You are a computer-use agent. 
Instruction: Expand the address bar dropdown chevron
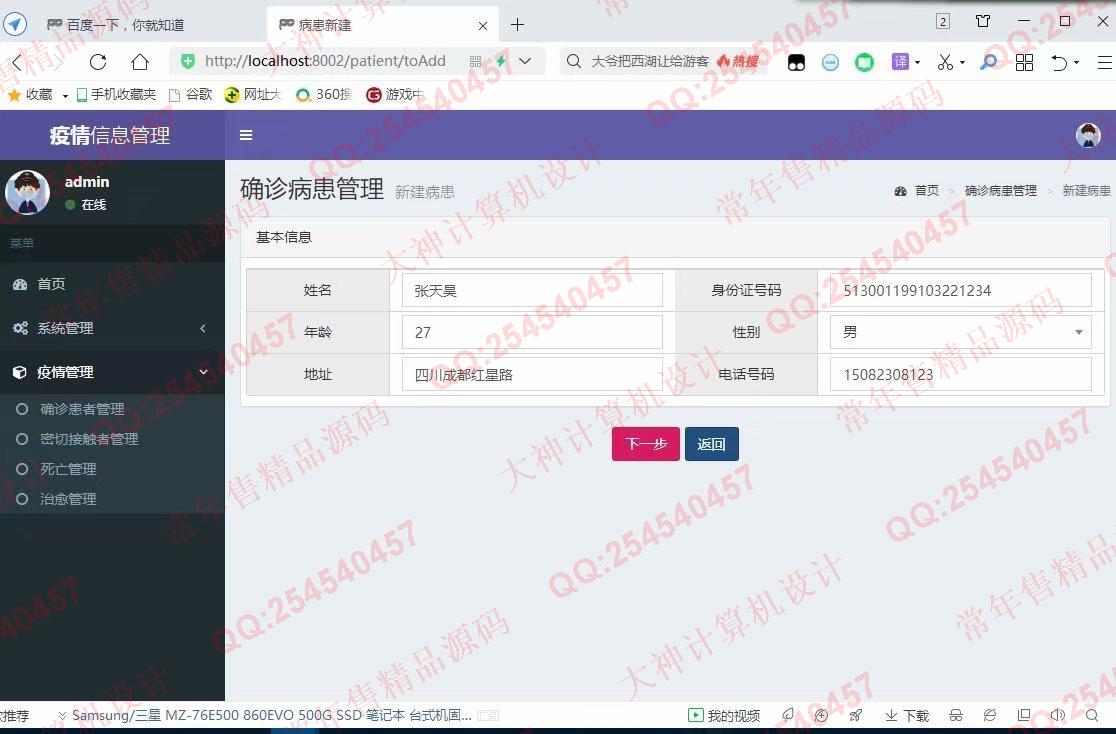pyautogui.click(x=525, y=61)
